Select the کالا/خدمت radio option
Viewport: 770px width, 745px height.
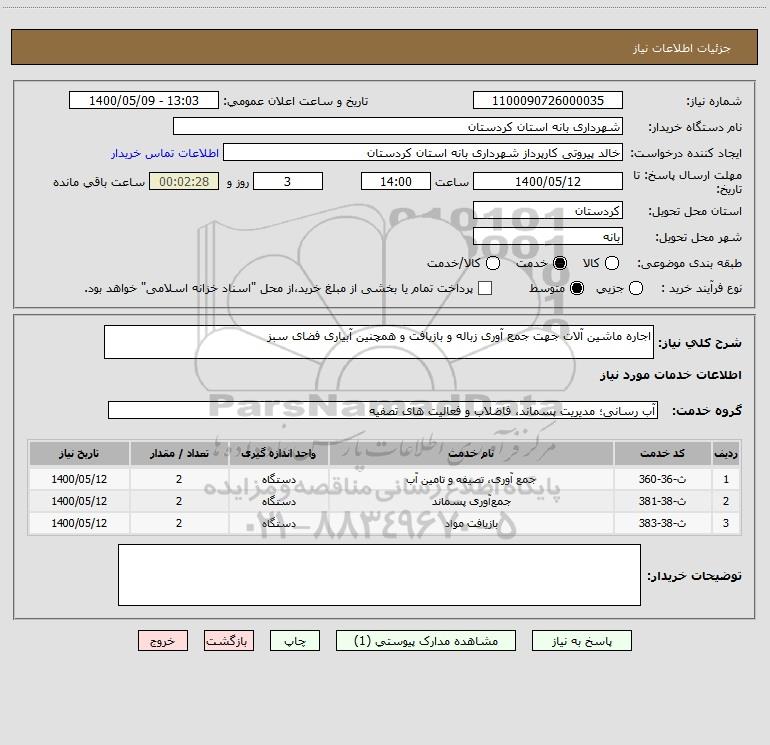point(493,263)
